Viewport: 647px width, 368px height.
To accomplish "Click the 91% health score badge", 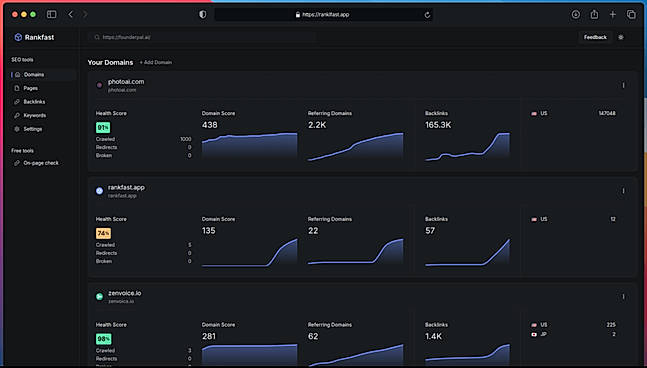I will (x=103, y=127).
